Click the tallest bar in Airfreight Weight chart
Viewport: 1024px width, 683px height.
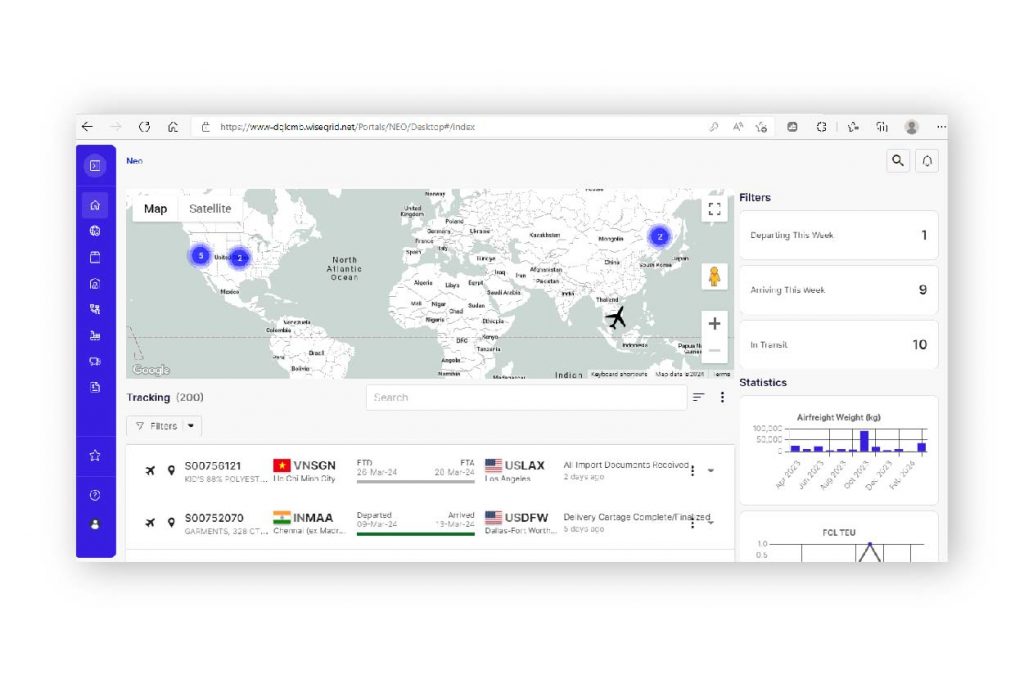point(863,441)
